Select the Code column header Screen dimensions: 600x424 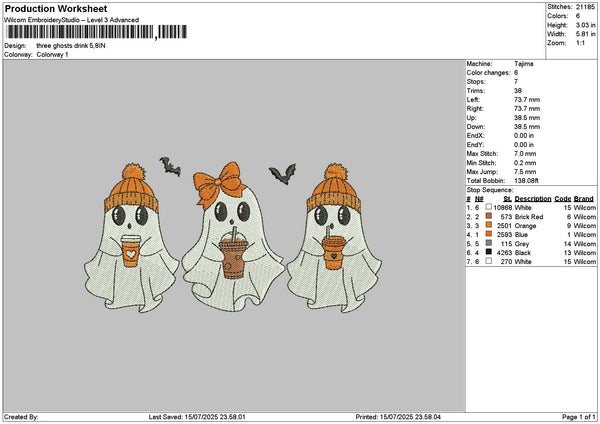[562, 199]
